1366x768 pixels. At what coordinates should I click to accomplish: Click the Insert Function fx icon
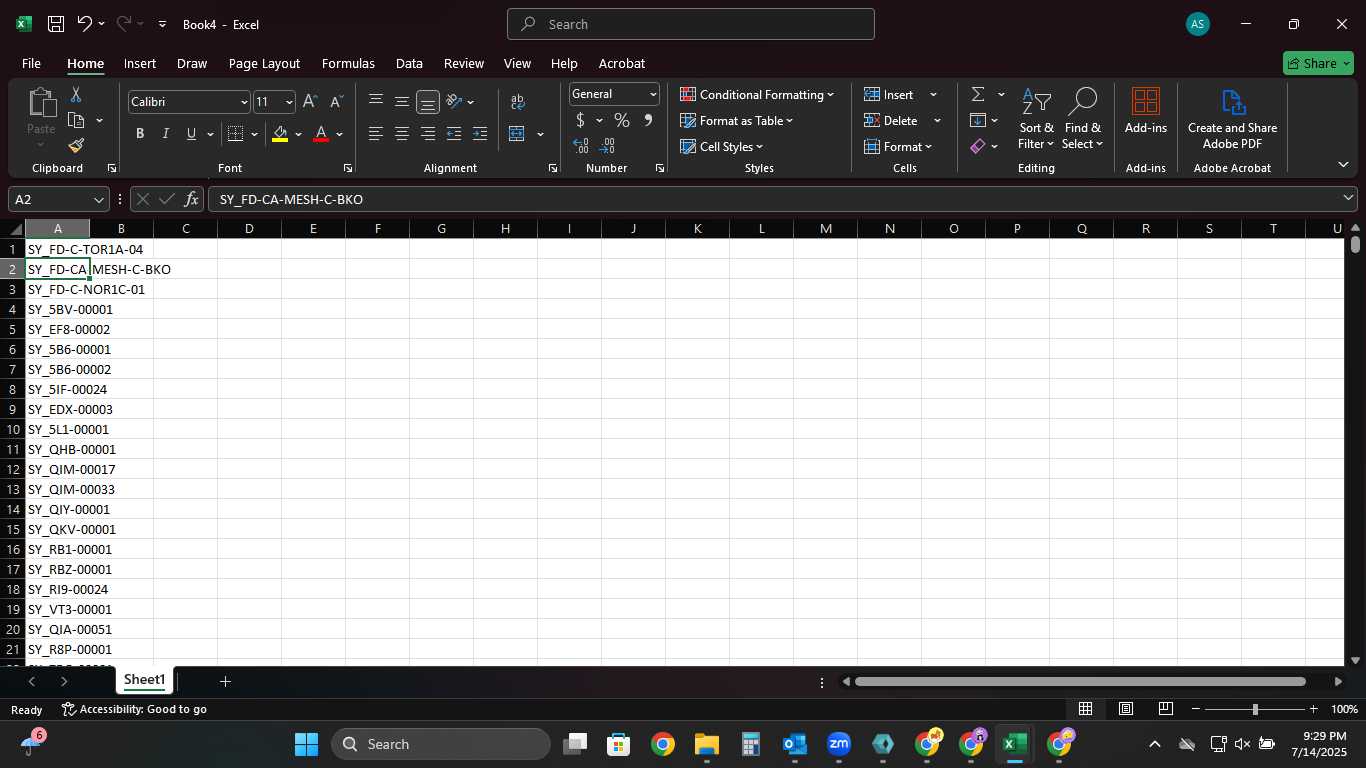click(192, 199)
